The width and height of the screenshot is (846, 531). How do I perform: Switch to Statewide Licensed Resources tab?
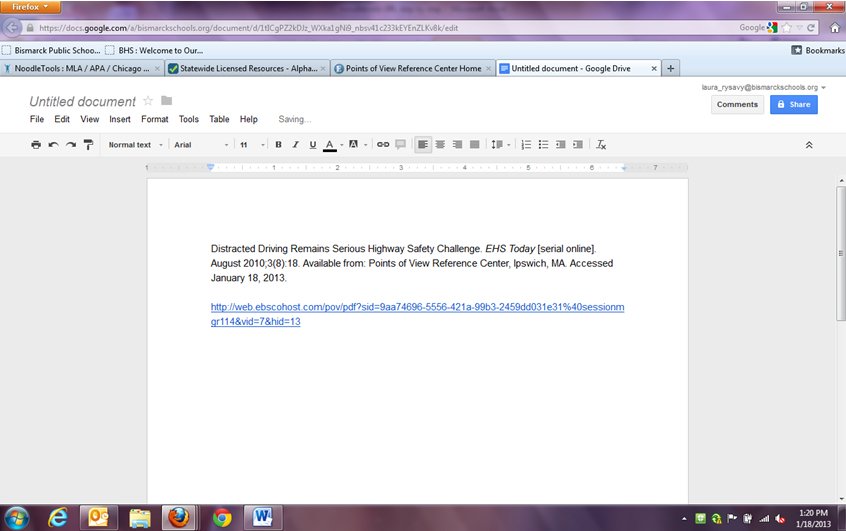(x=247, y=69)
